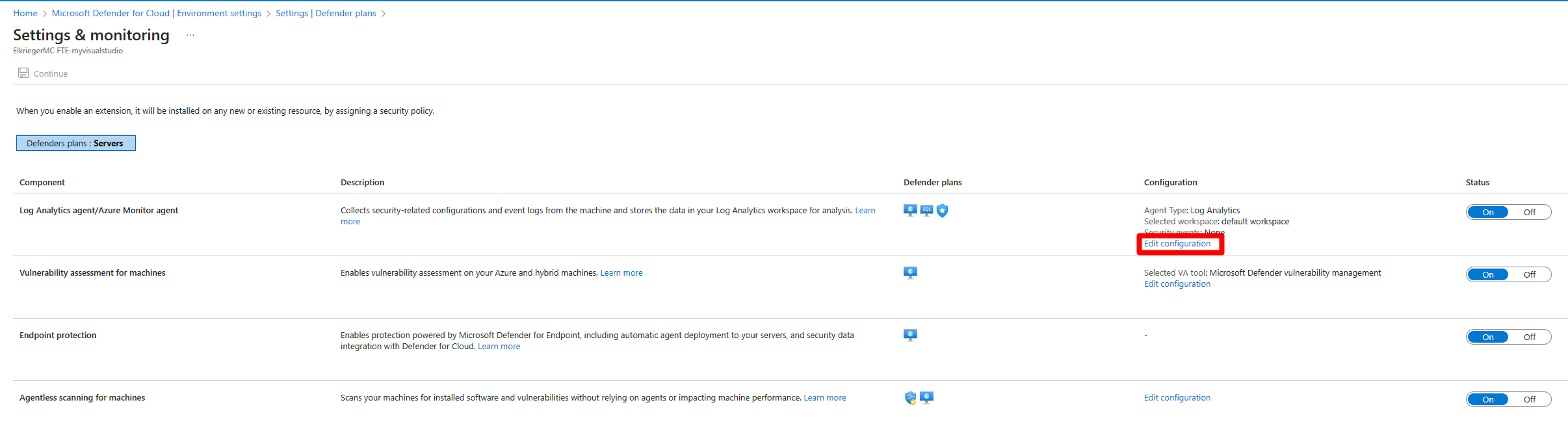Screen dimensions: 1568x435
Task: Open Learn more for Agentless scanning description
Action: [x=825, y=398]
